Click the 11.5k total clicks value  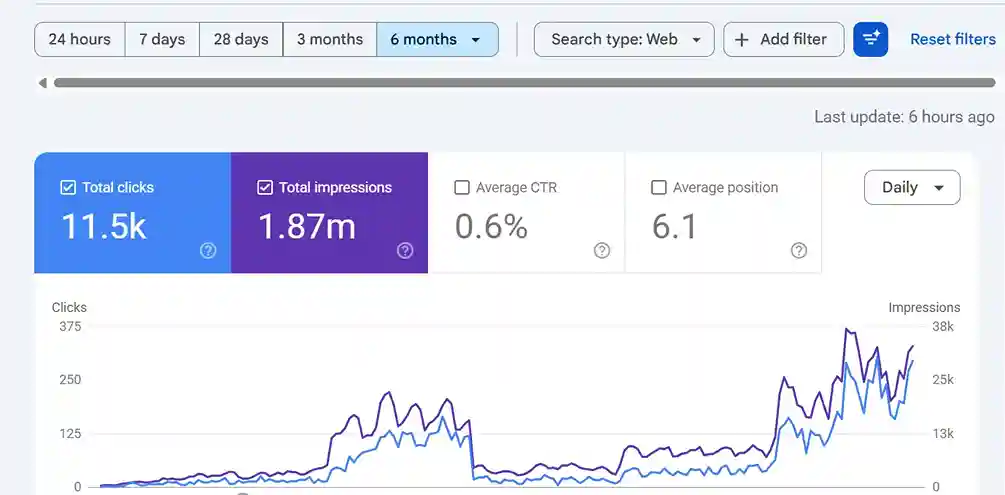coord(104,226)
